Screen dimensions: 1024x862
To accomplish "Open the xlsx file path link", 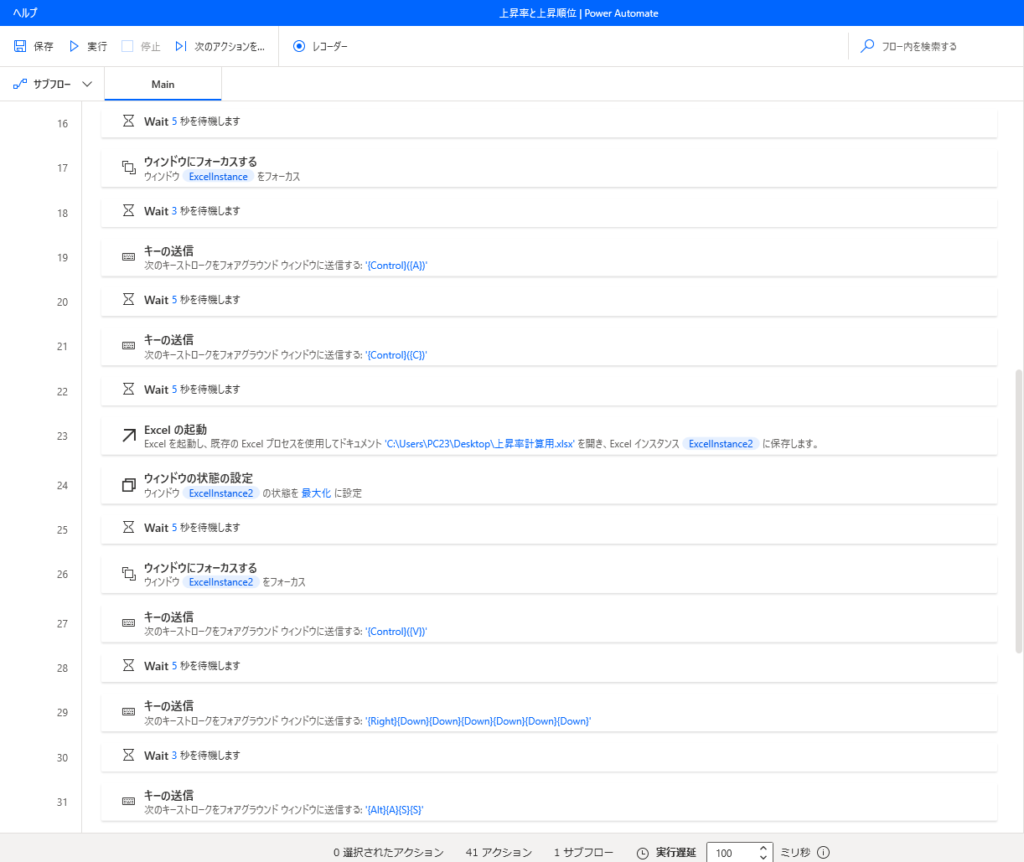I will [x=479, y=444].
